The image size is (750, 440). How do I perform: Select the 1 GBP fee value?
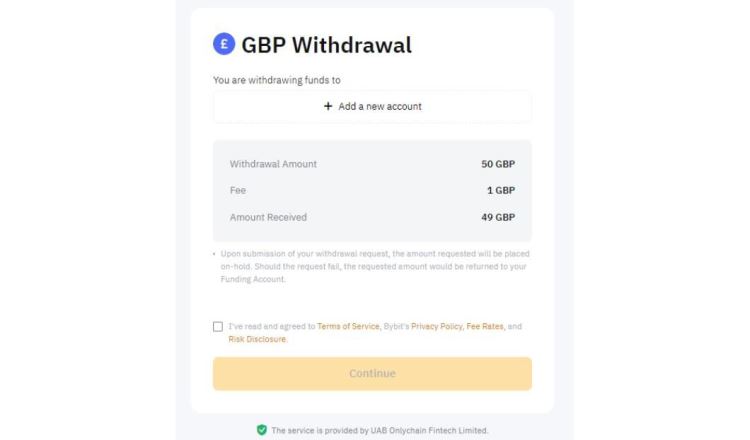[x=501, y=190]
